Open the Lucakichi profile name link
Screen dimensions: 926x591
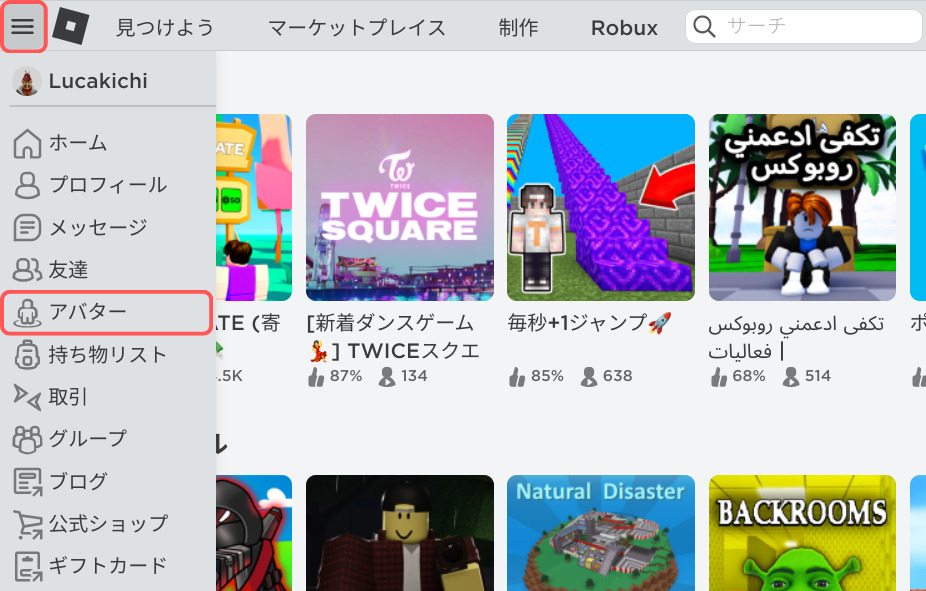point(98,81)
